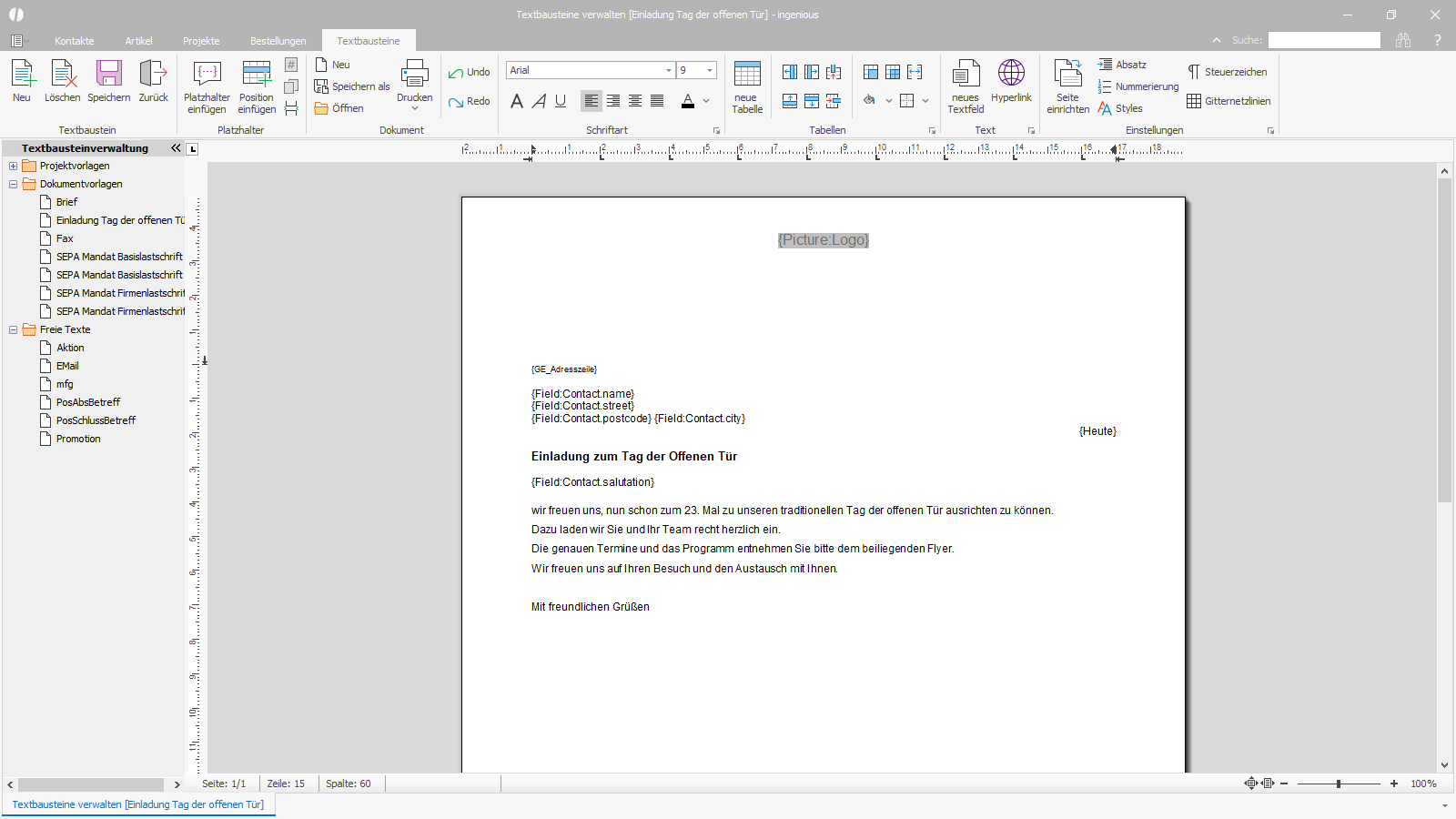Insert table column to the left

[x=790, y=72]
